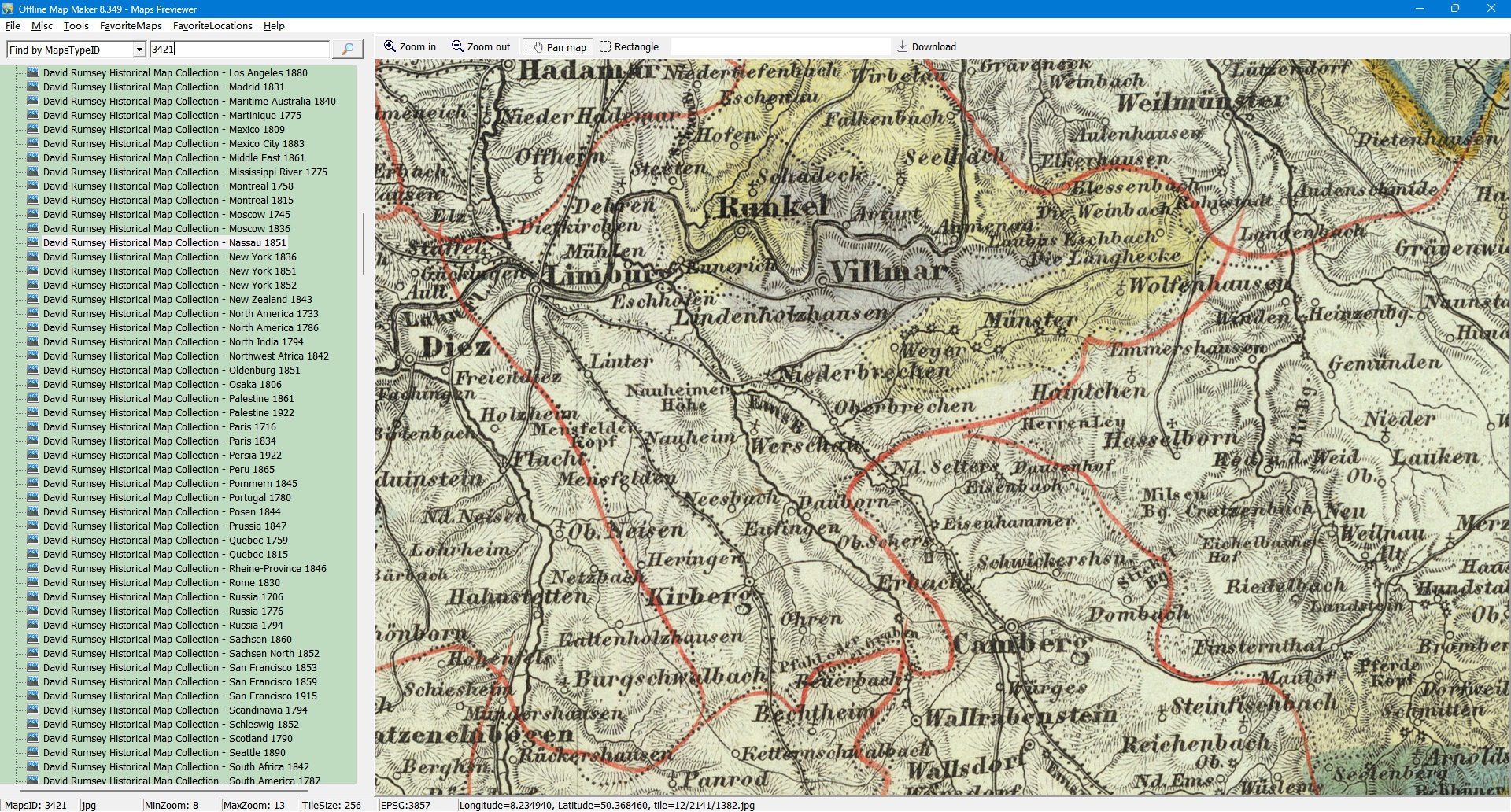Click the map icon beside Rome 1830
Viewport: 1511px width, 812px height.
point(33,582)
